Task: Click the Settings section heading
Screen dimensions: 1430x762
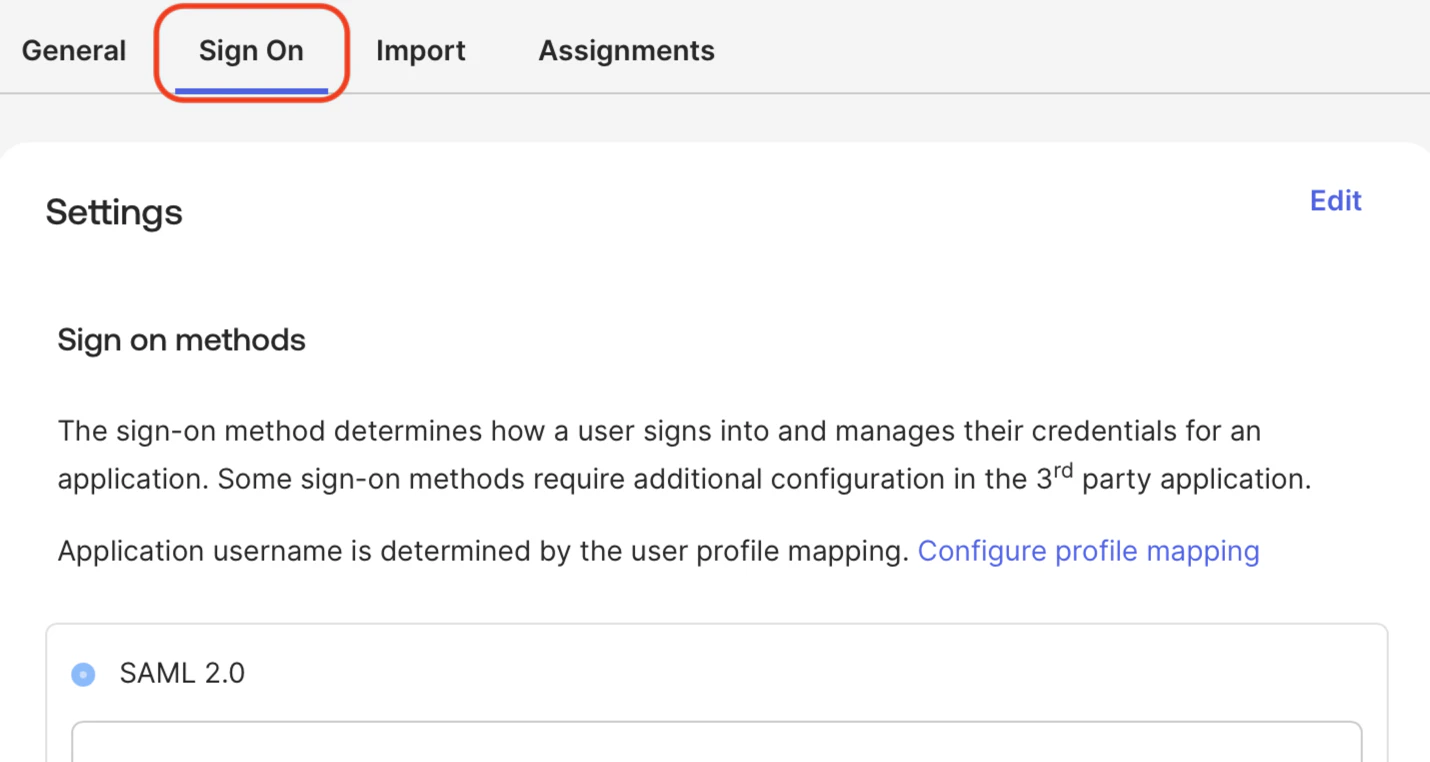Action: pos(113,212)
